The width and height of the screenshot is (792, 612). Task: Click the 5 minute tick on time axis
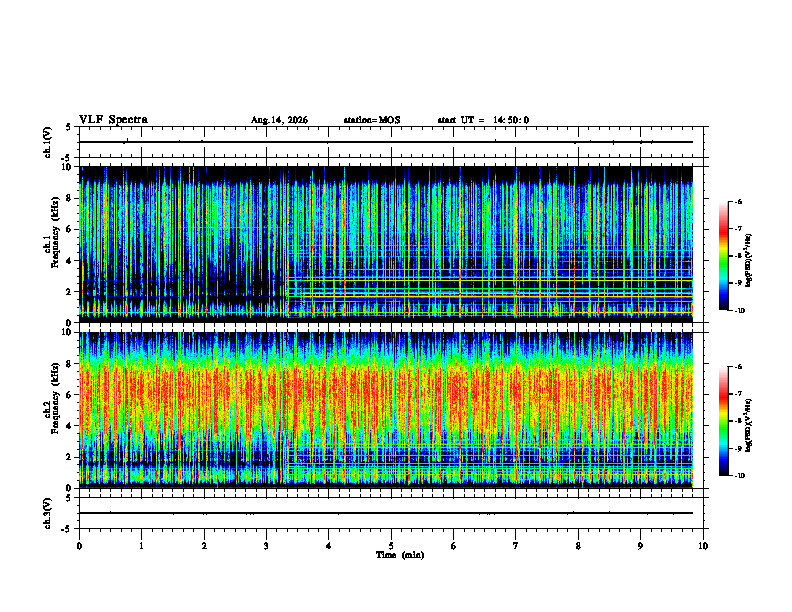[x=391, y=546]
